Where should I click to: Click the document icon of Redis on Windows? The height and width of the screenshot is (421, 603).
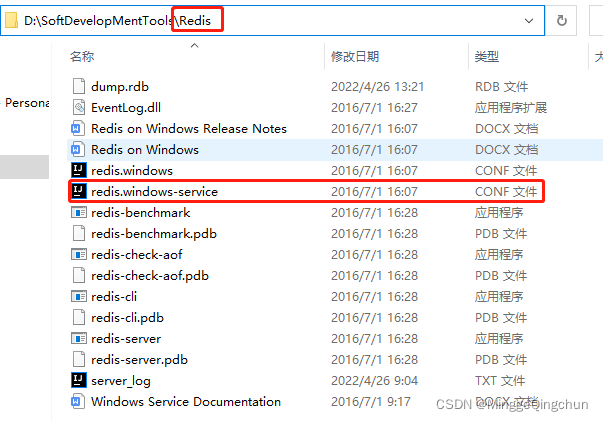[78, 149]
